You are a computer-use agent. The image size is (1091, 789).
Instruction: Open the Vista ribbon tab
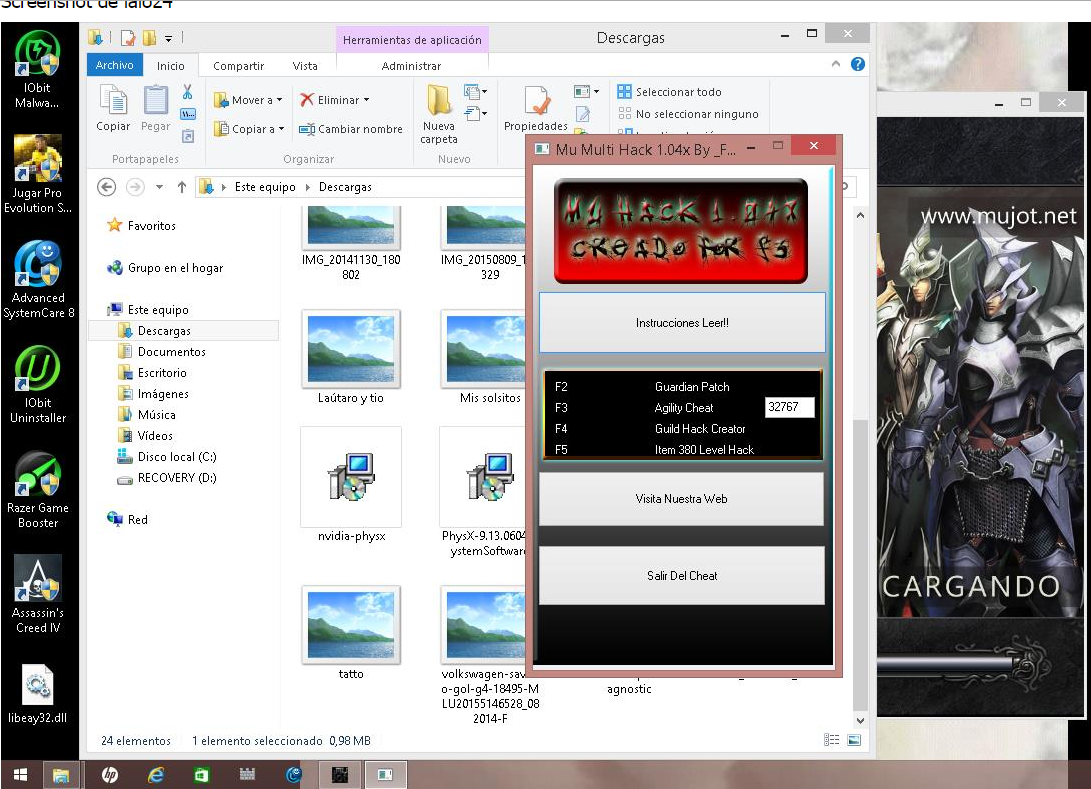point(305,66)
